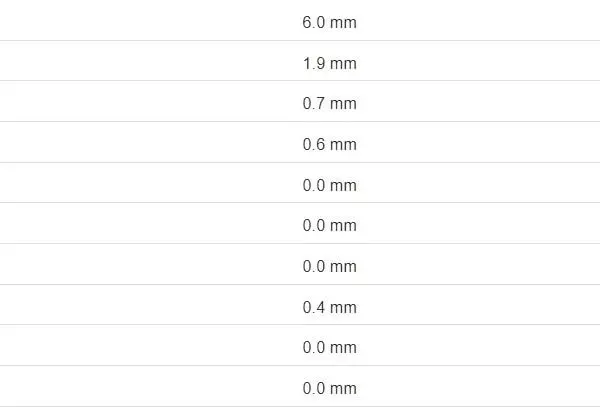The width and height of the screenshot is (600, 407).
Task: Click the third 0.0 mm value from top
Action: [x=329, y=267]
